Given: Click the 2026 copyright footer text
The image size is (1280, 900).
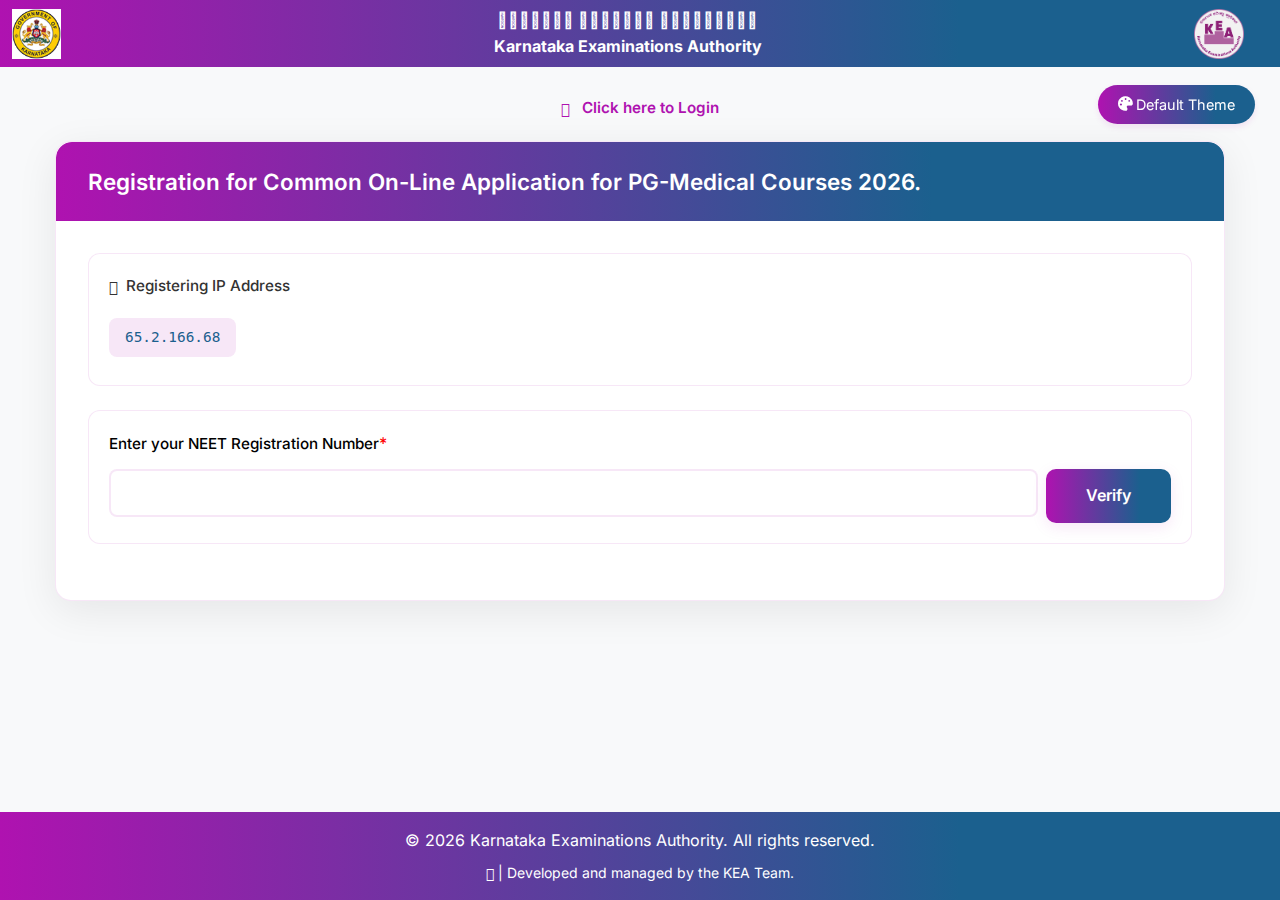Looking at the screenshot, I should click(640, 840).
